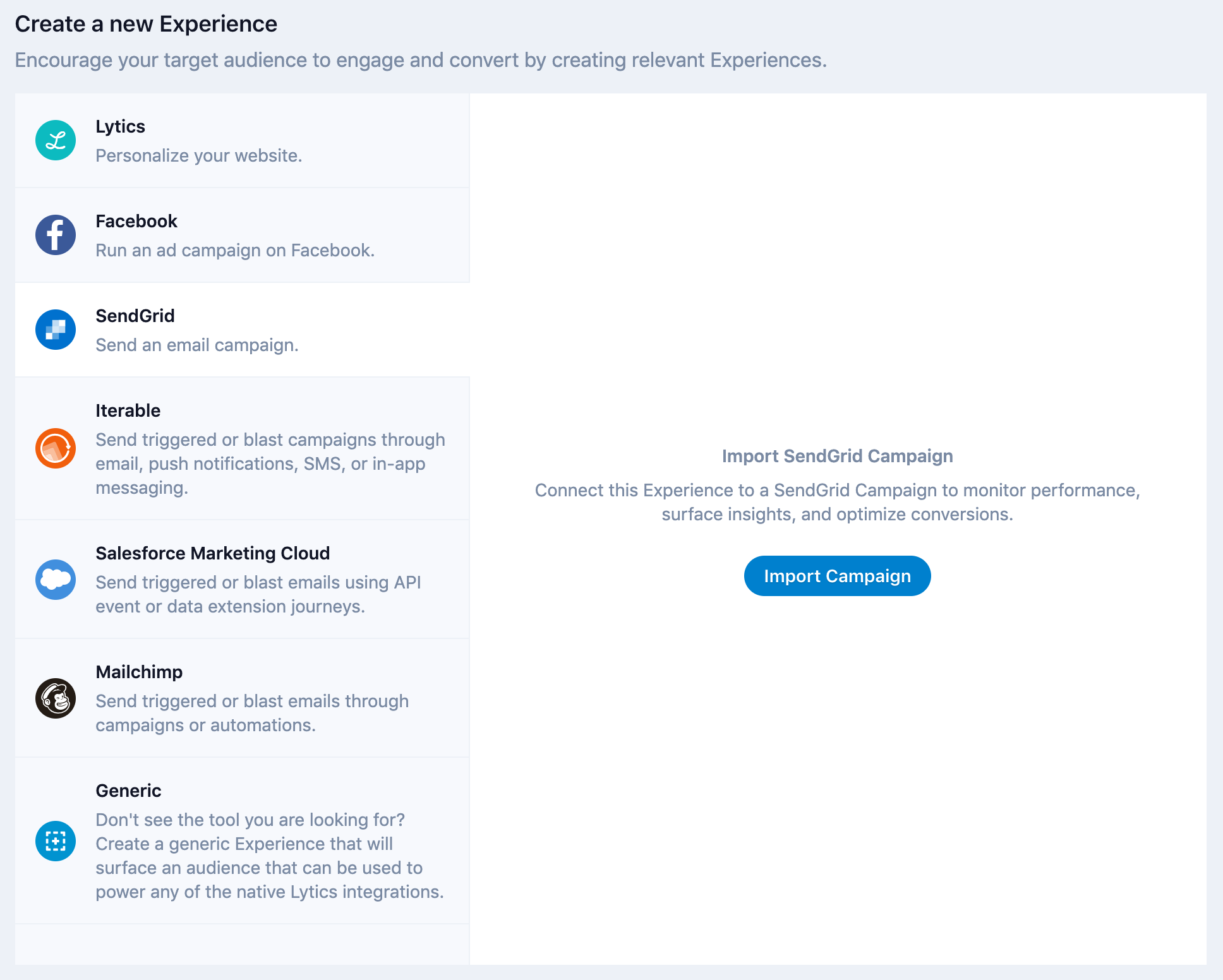Choose the Generic experience heading
Screen dimensions: 1223x980
coord(128,791)
